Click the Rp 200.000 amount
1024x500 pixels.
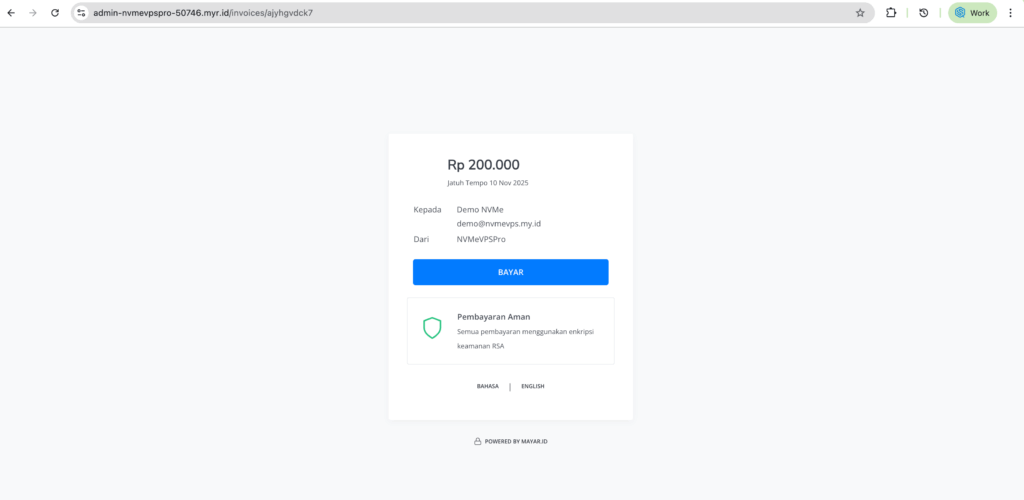(483, 165)
